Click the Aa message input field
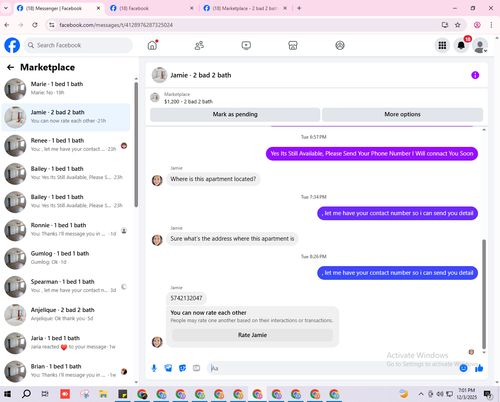The image size is (500, 402). (333, 368)
